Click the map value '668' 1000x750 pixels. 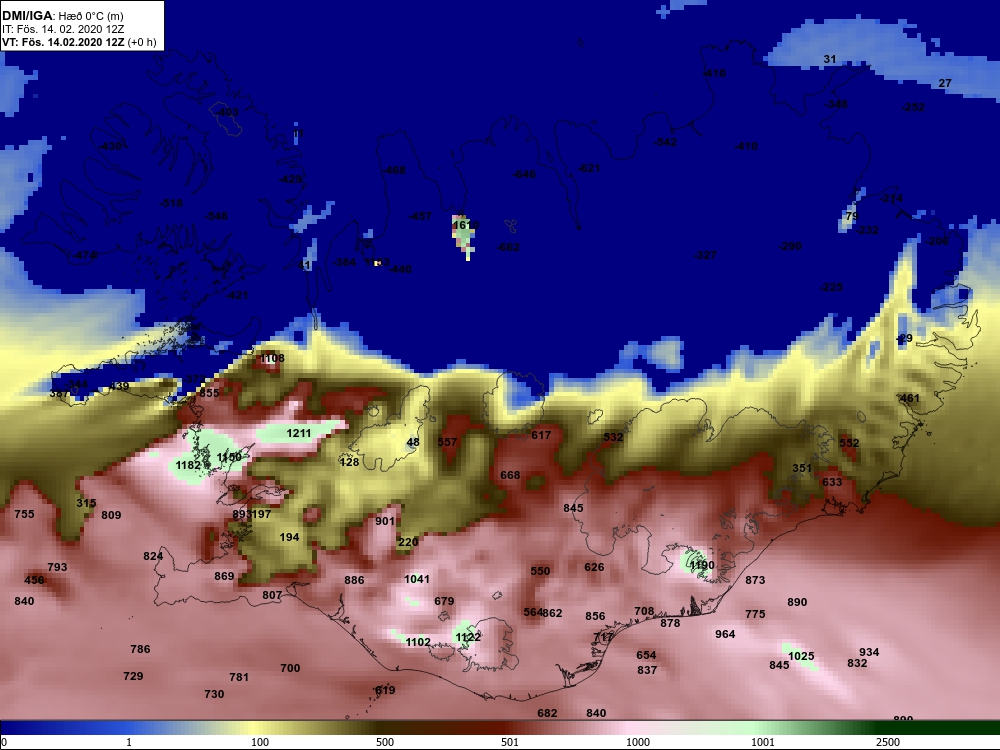[510, 474]
